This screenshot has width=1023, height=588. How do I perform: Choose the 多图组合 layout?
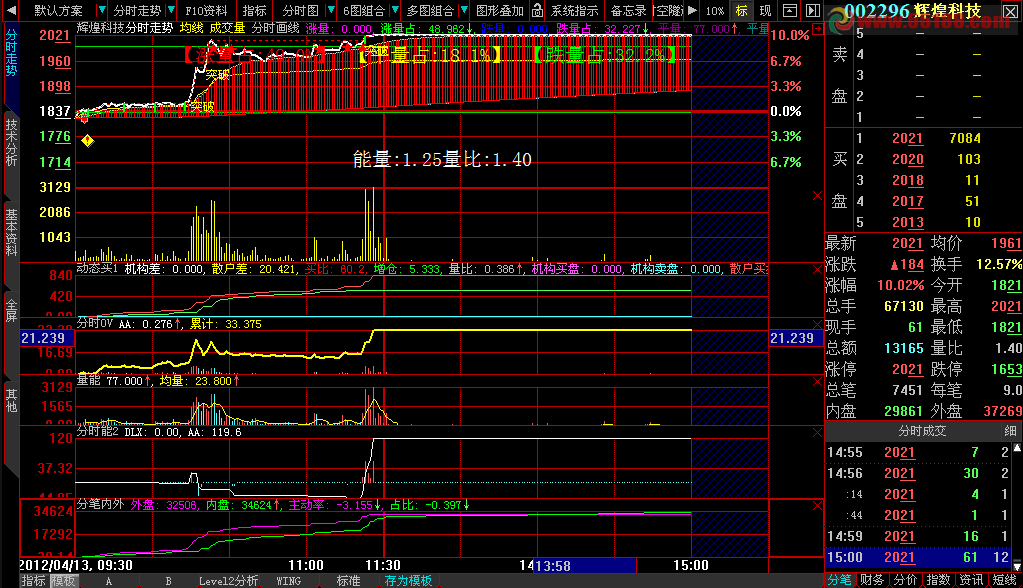click(430, 10)
